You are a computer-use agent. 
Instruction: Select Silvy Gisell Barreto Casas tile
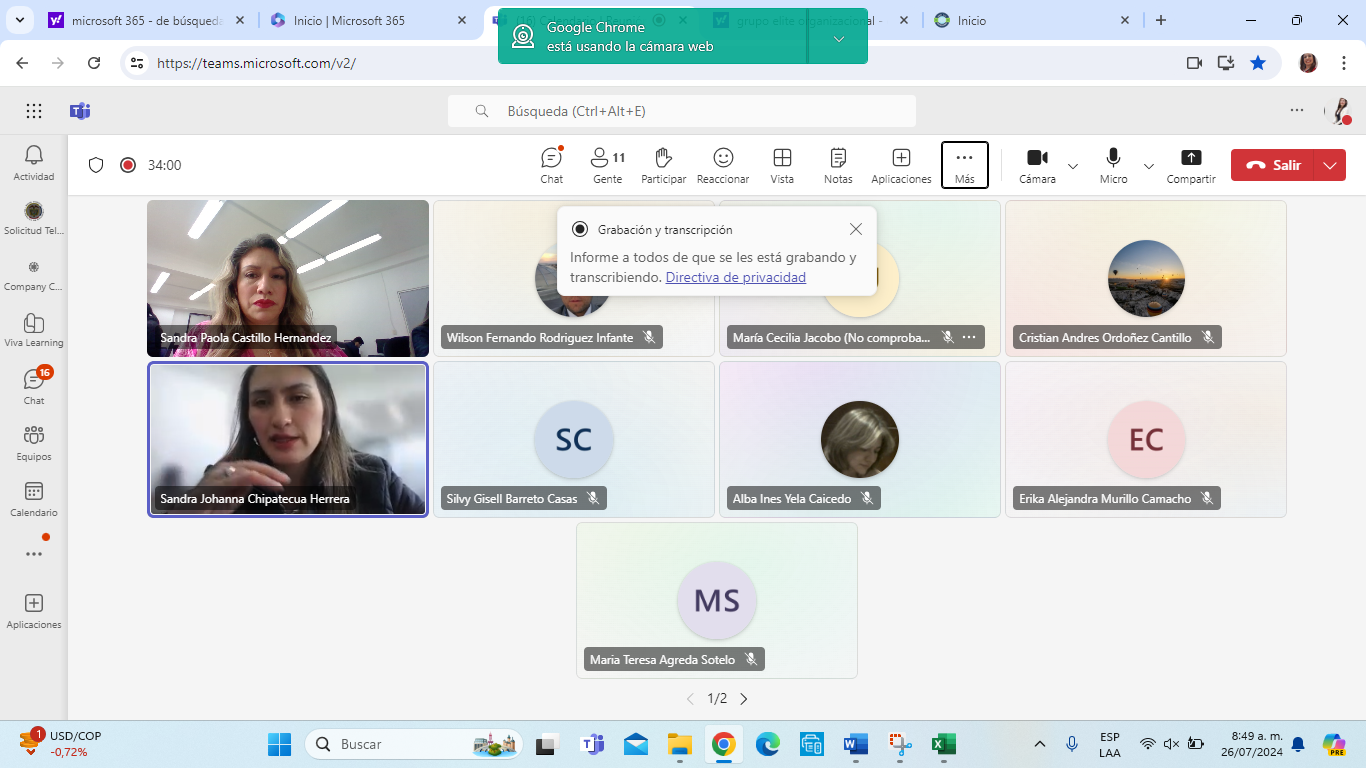tap(574, 439)
